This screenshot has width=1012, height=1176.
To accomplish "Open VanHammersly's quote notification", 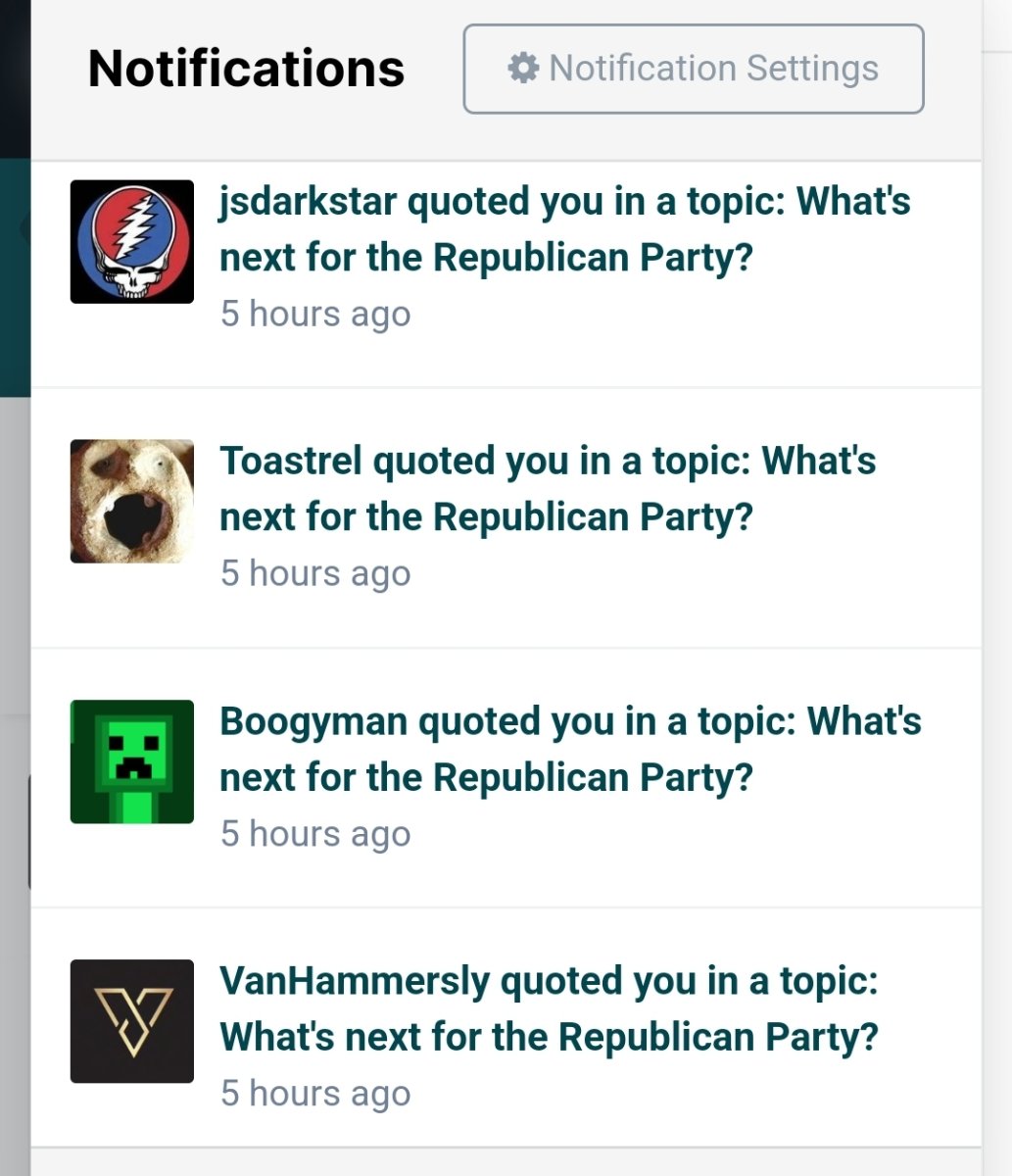I will pos(549,1008).
